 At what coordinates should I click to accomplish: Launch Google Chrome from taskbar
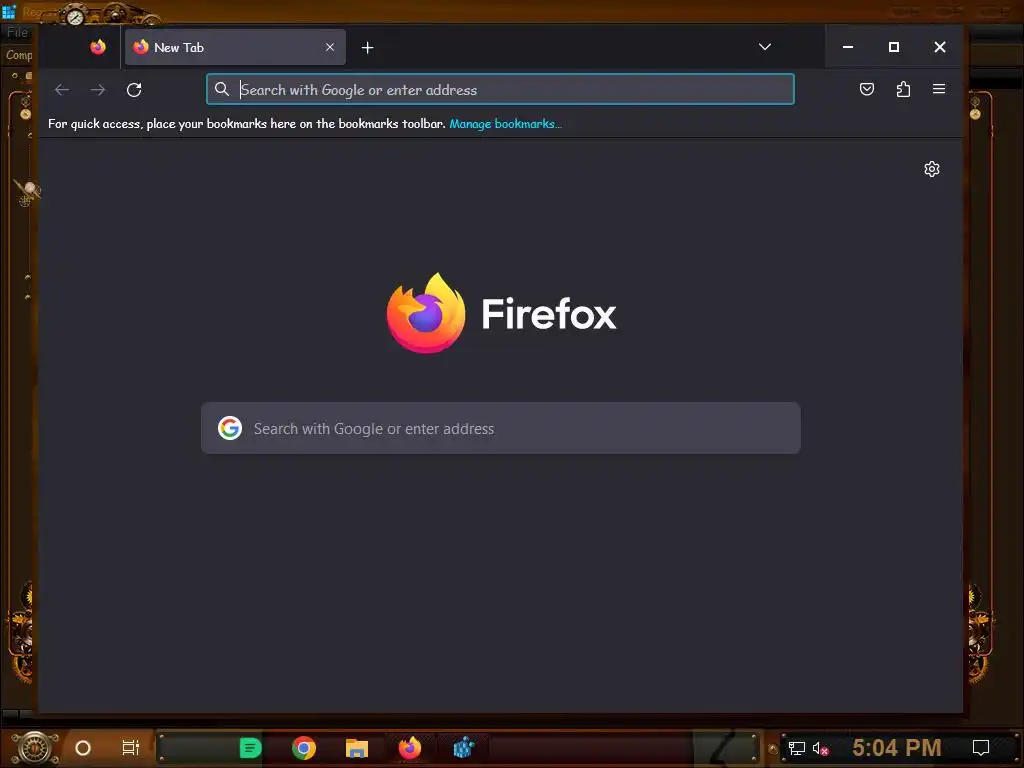pyautogui.click(x=304, y=748)
